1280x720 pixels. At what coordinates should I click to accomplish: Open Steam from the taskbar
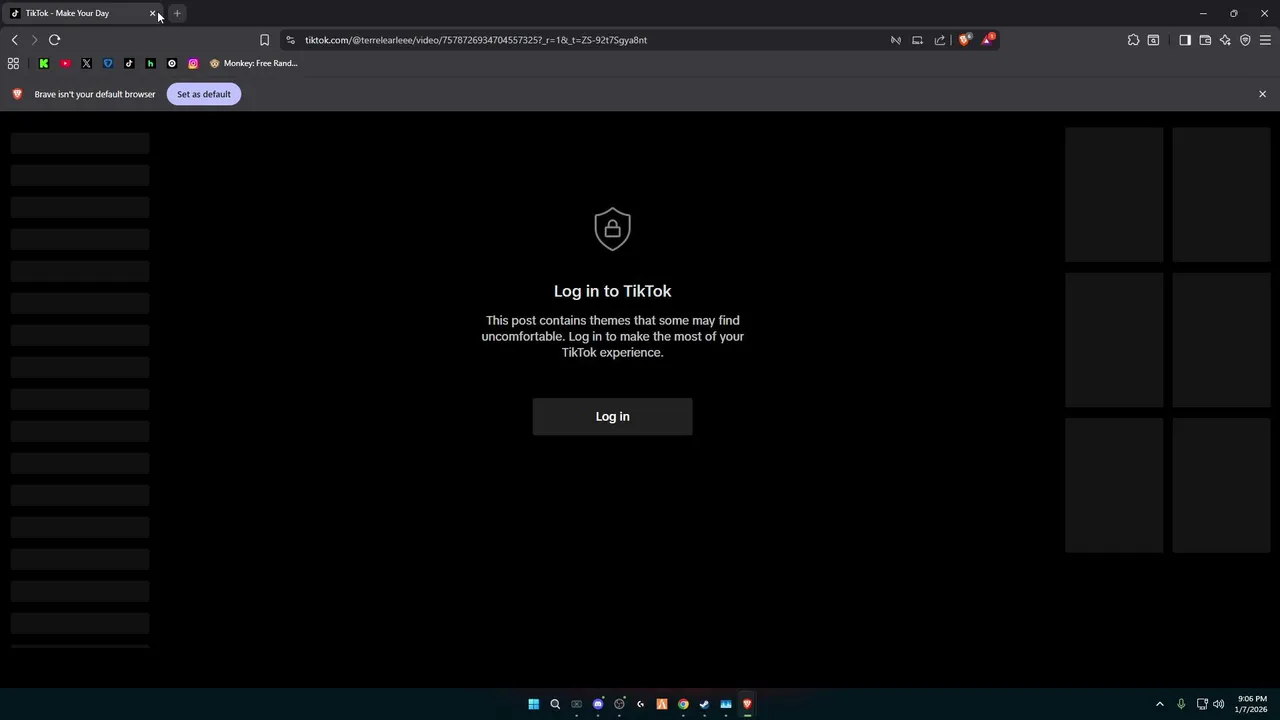pyautogui.click(x=704, y=704)
